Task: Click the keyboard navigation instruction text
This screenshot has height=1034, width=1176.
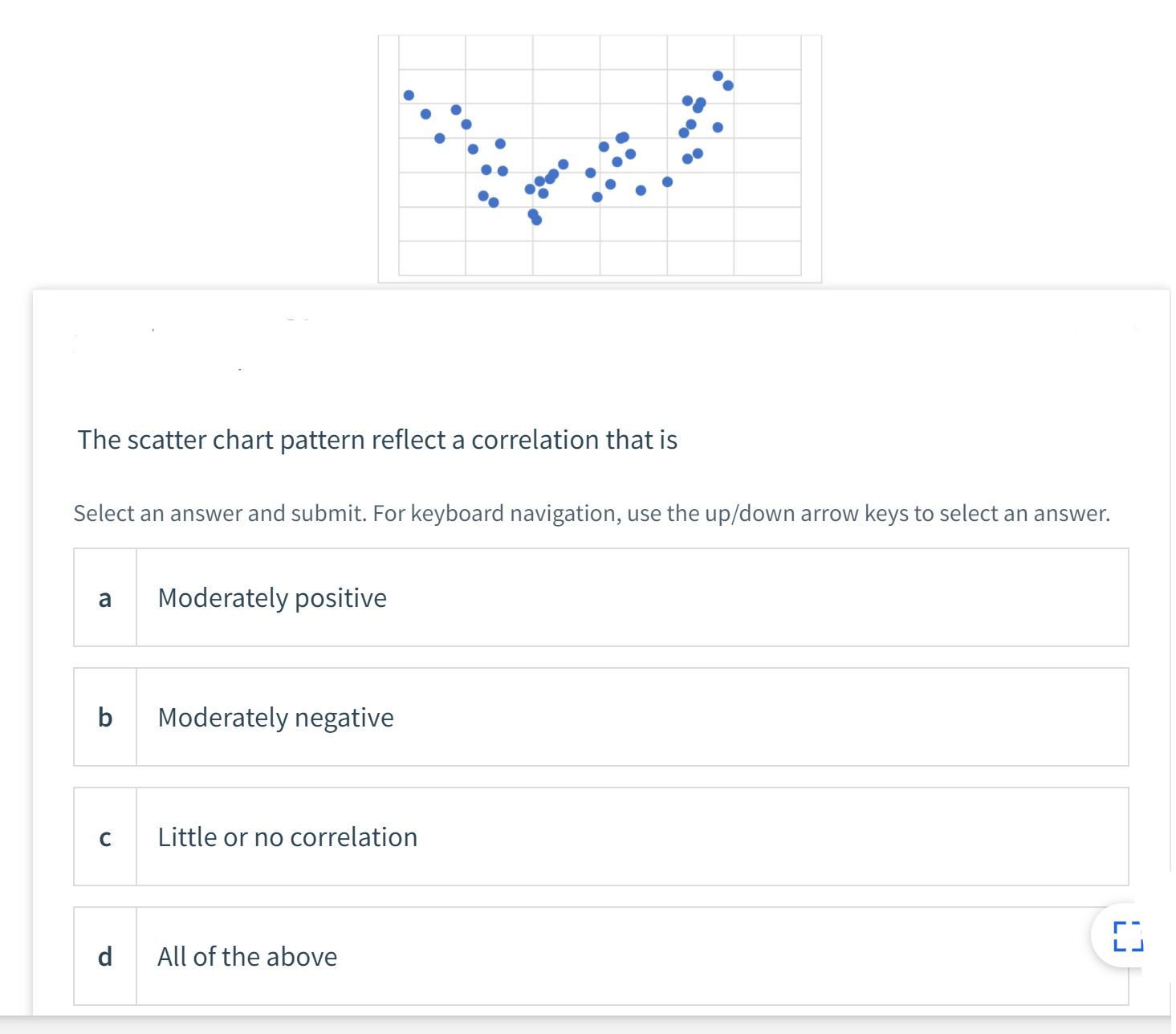Action: coord(591,513)
